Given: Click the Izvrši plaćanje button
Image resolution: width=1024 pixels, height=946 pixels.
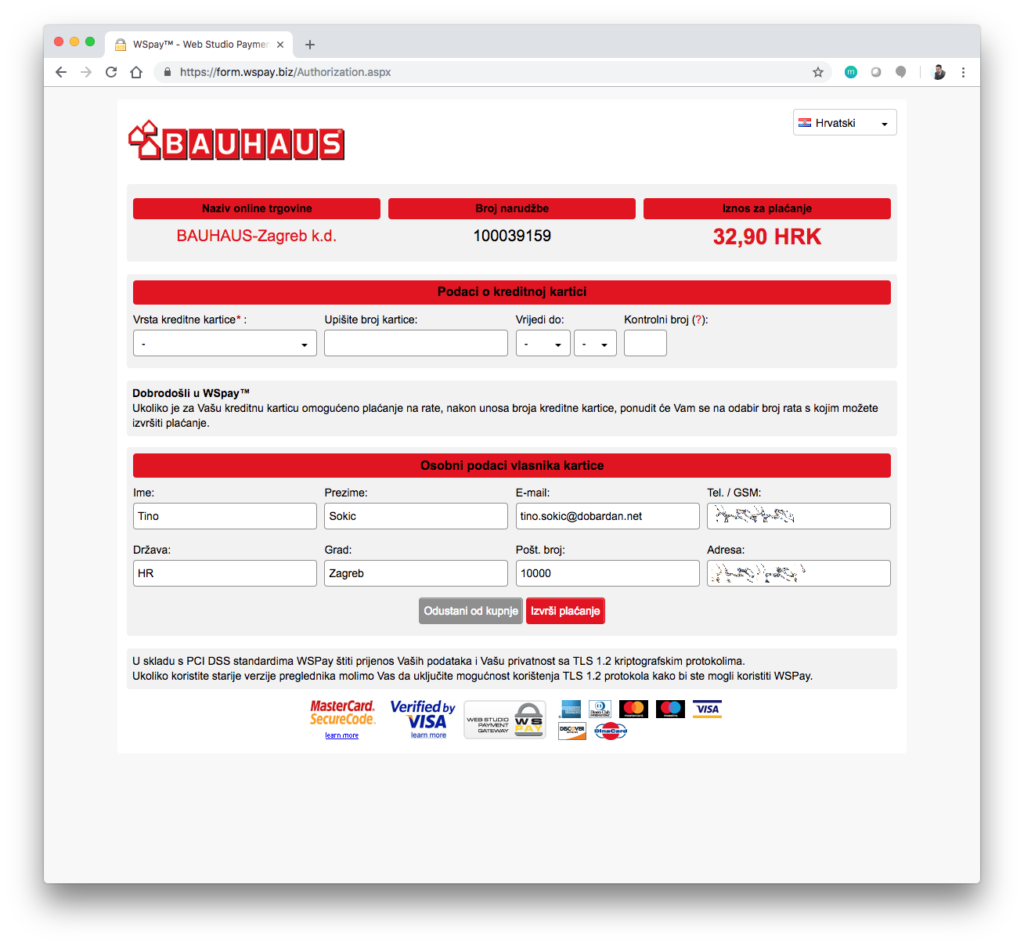Looking at the screenshot, I should click(565, 611).
